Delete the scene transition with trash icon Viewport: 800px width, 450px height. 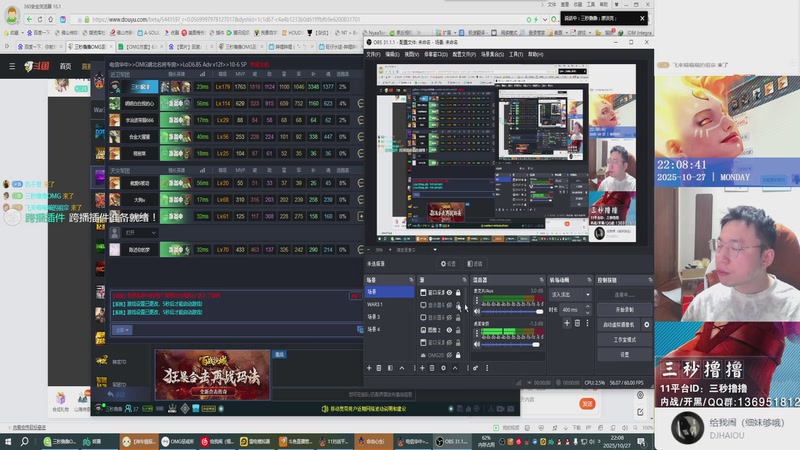pyautogui.click(x=578, y=323)
